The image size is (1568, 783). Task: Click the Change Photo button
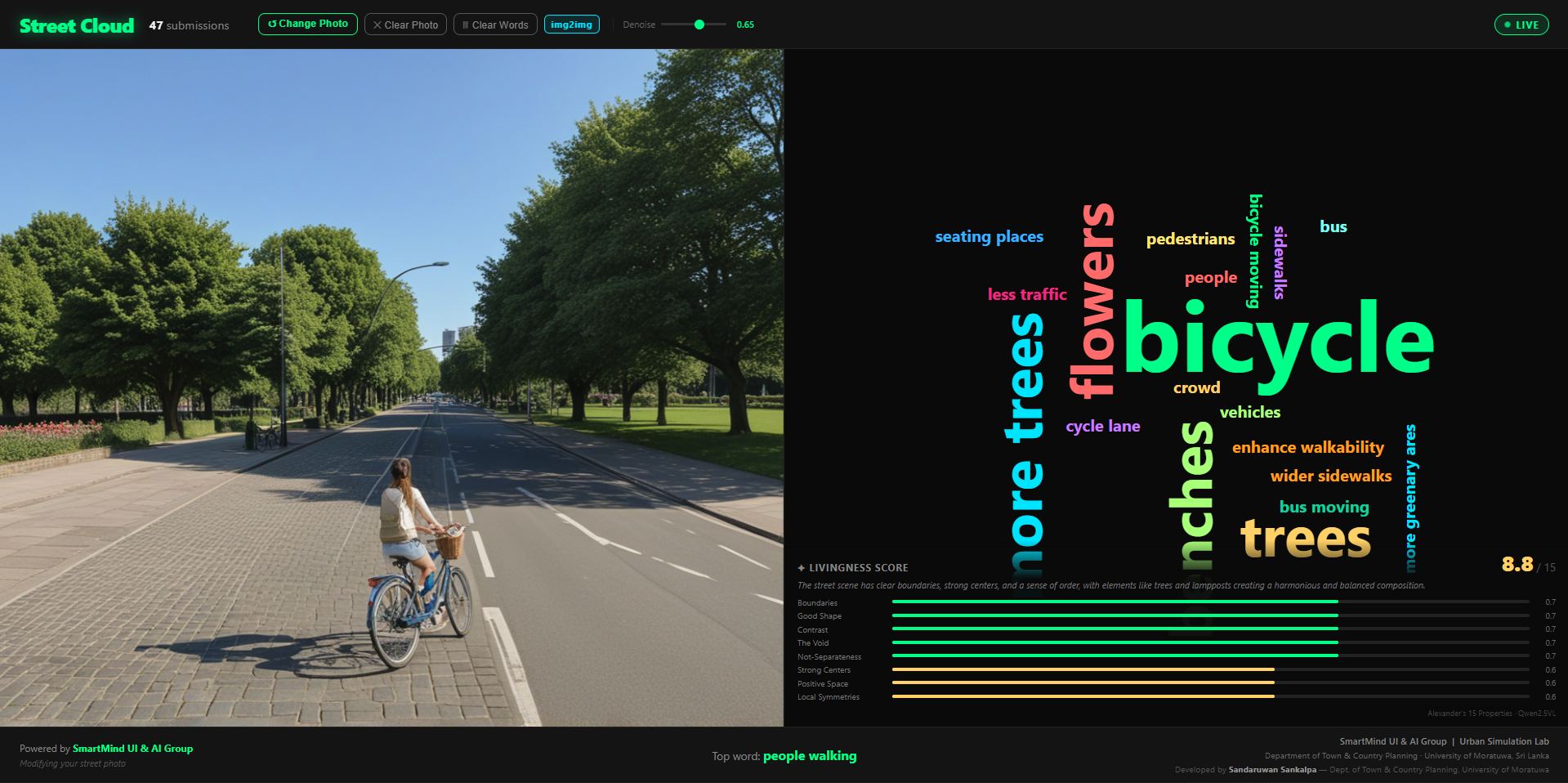click(308, 25)
